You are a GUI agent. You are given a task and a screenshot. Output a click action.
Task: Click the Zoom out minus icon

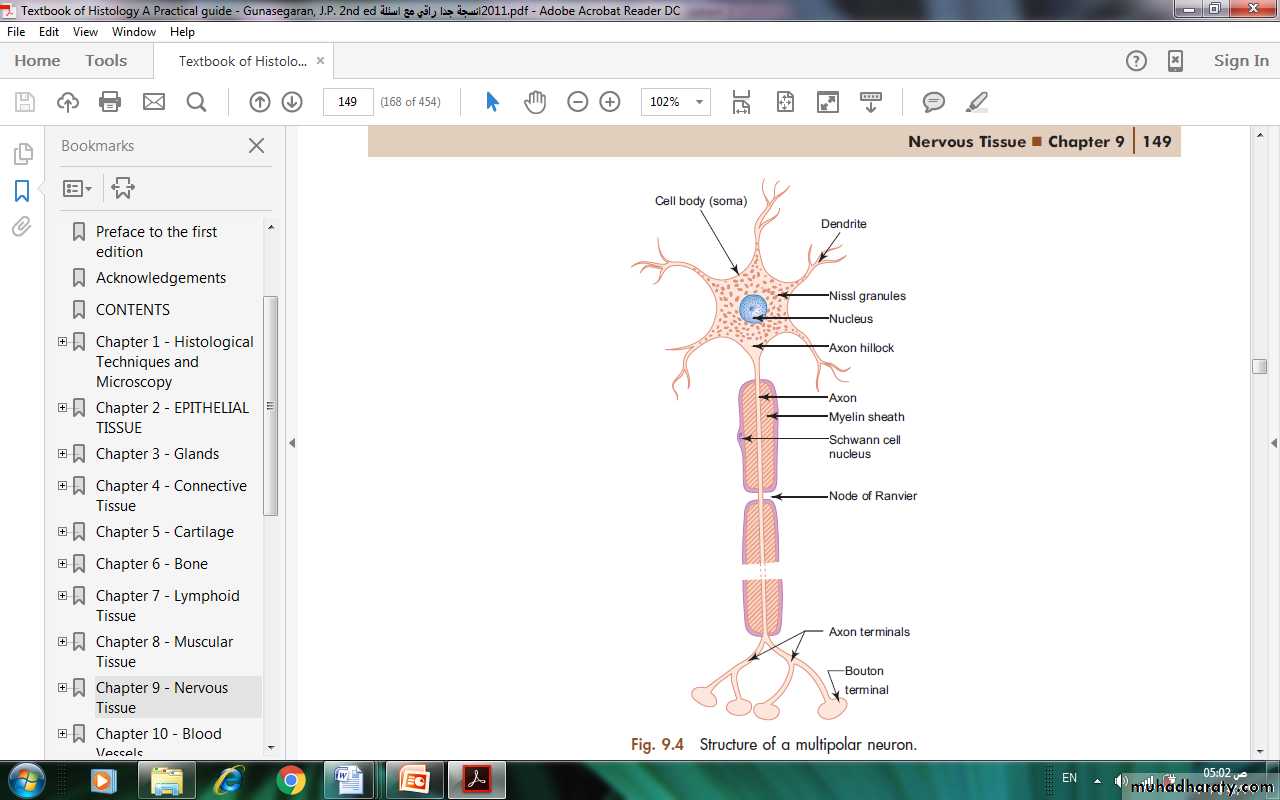tap(577, 102)
